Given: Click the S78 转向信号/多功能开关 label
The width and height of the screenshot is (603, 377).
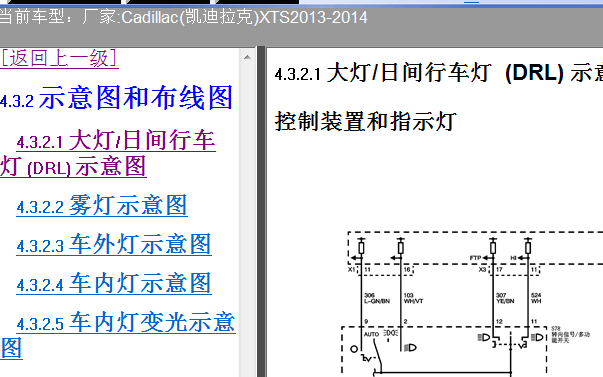Looking at the screenshot, I should pyautogui.click(x=571, y=335).
